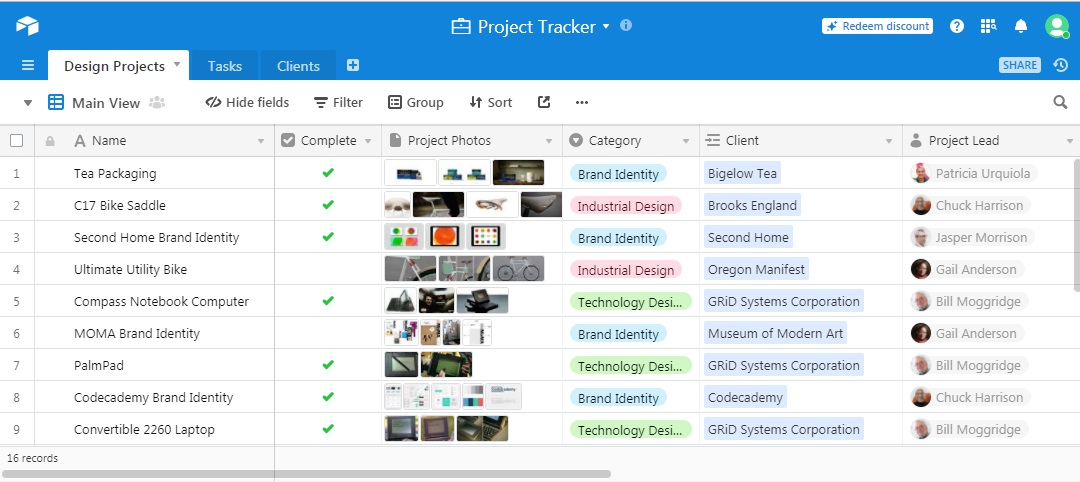Add a new table with plus icon
The image size is (1080, 482).
[x=353, y=65]
